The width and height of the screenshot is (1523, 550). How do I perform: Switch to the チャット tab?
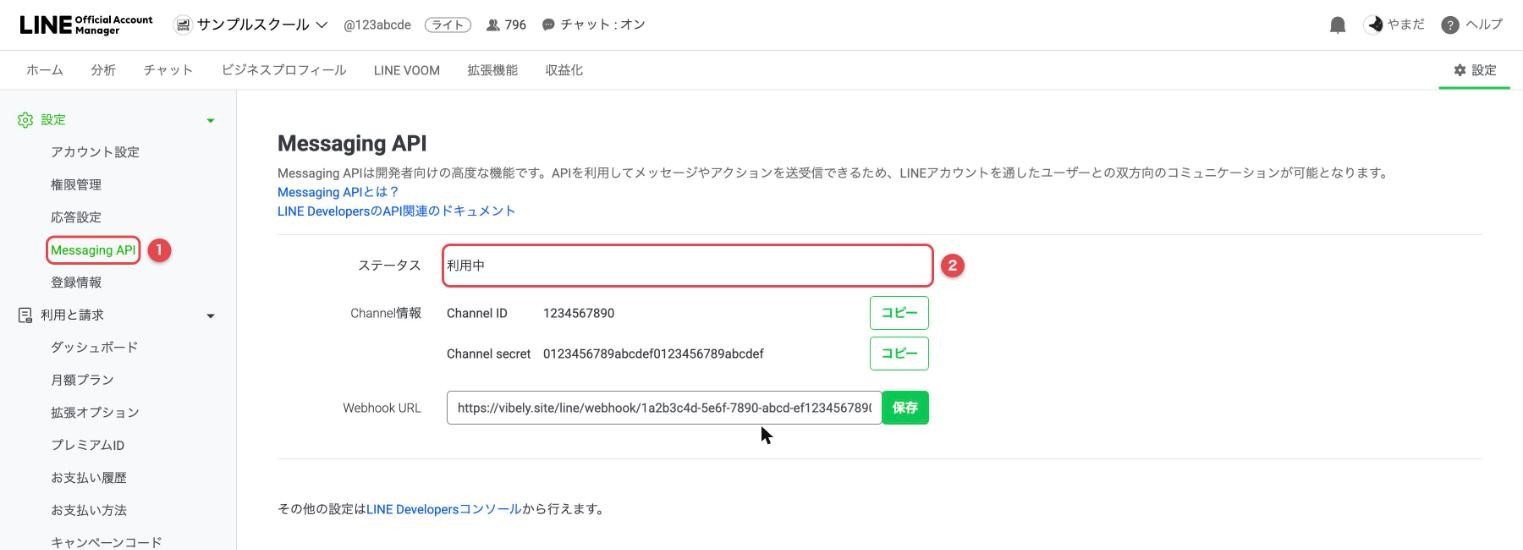(x=168, y=70)
